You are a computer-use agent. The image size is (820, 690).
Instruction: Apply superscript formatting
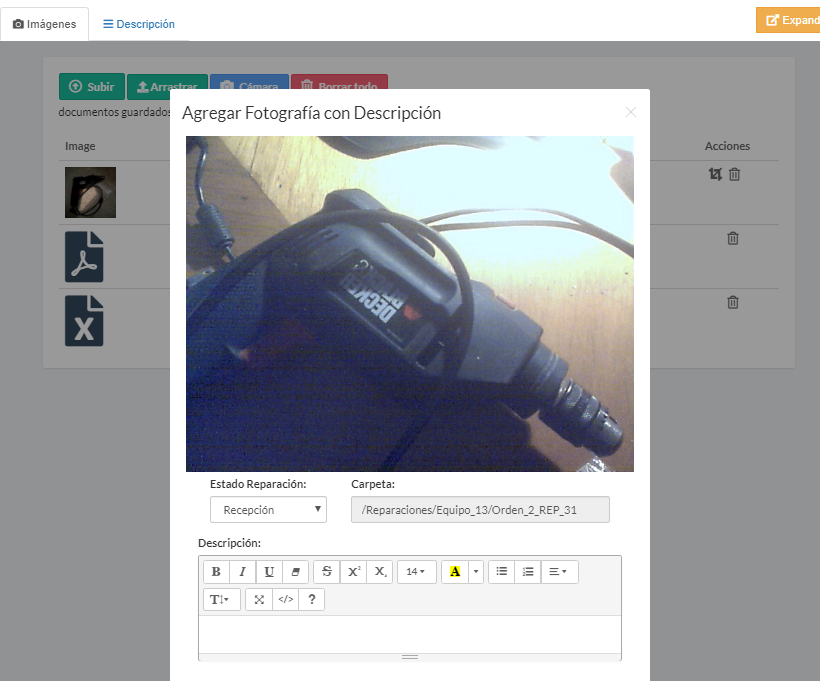tap(353, 572)
